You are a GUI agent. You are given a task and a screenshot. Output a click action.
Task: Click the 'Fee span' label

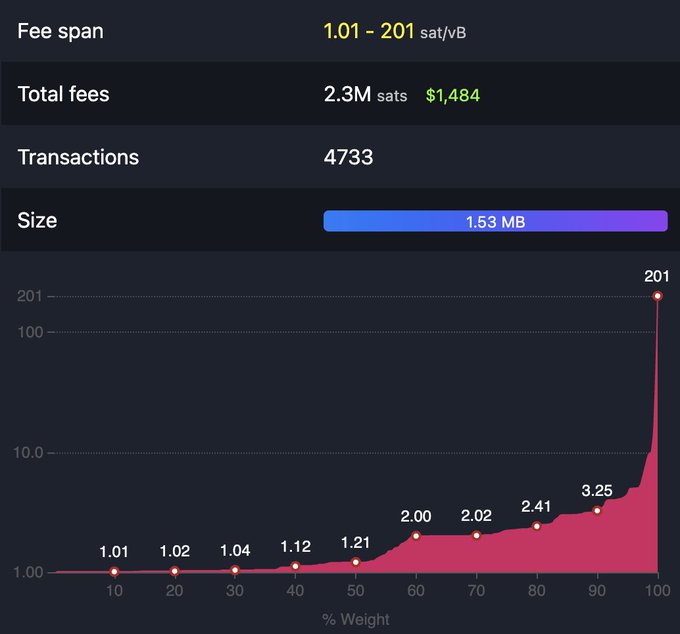tap(60, 32)
